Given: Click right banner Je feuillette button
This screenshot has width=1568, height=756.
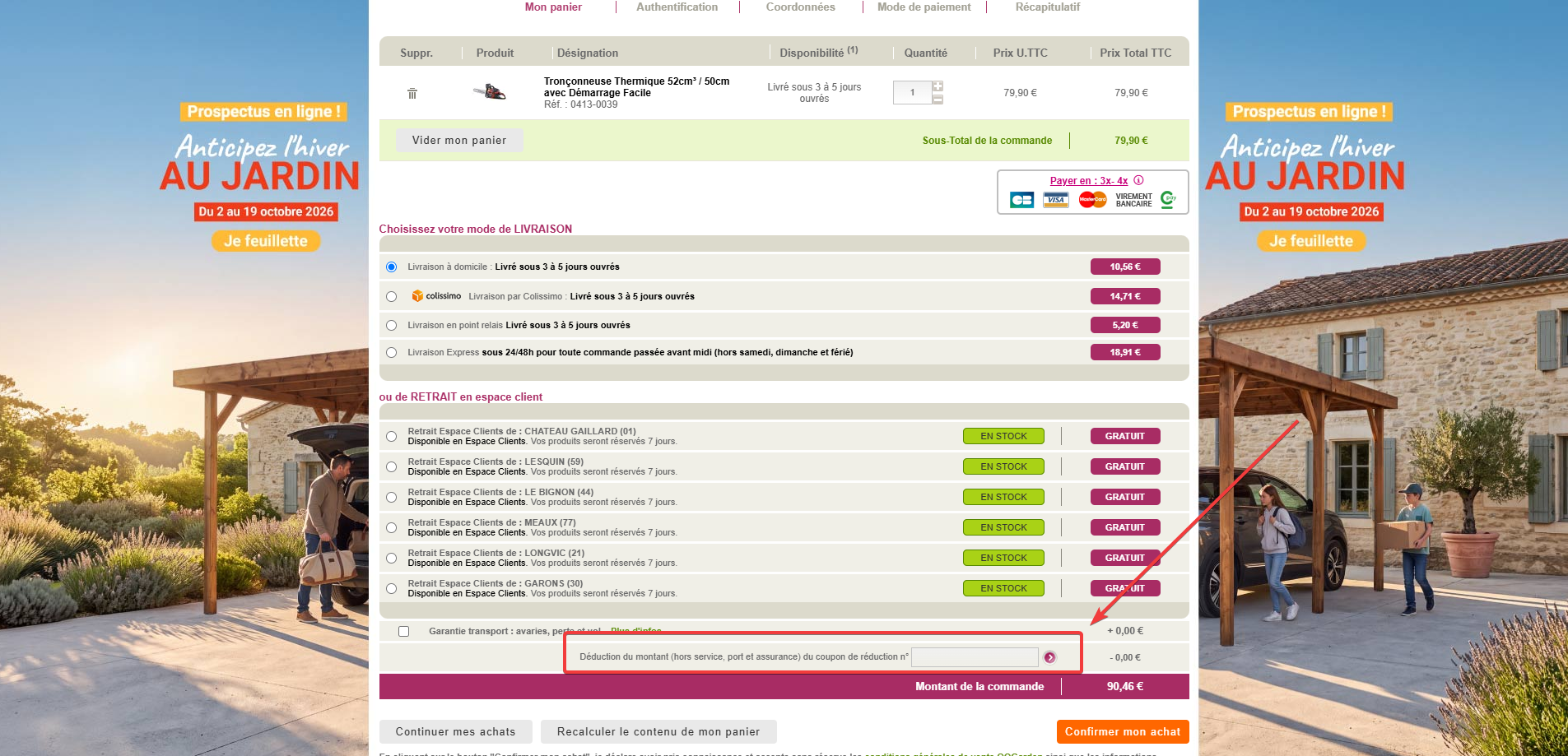Looking at the screenshot, I should click(x=1311, y=241).
